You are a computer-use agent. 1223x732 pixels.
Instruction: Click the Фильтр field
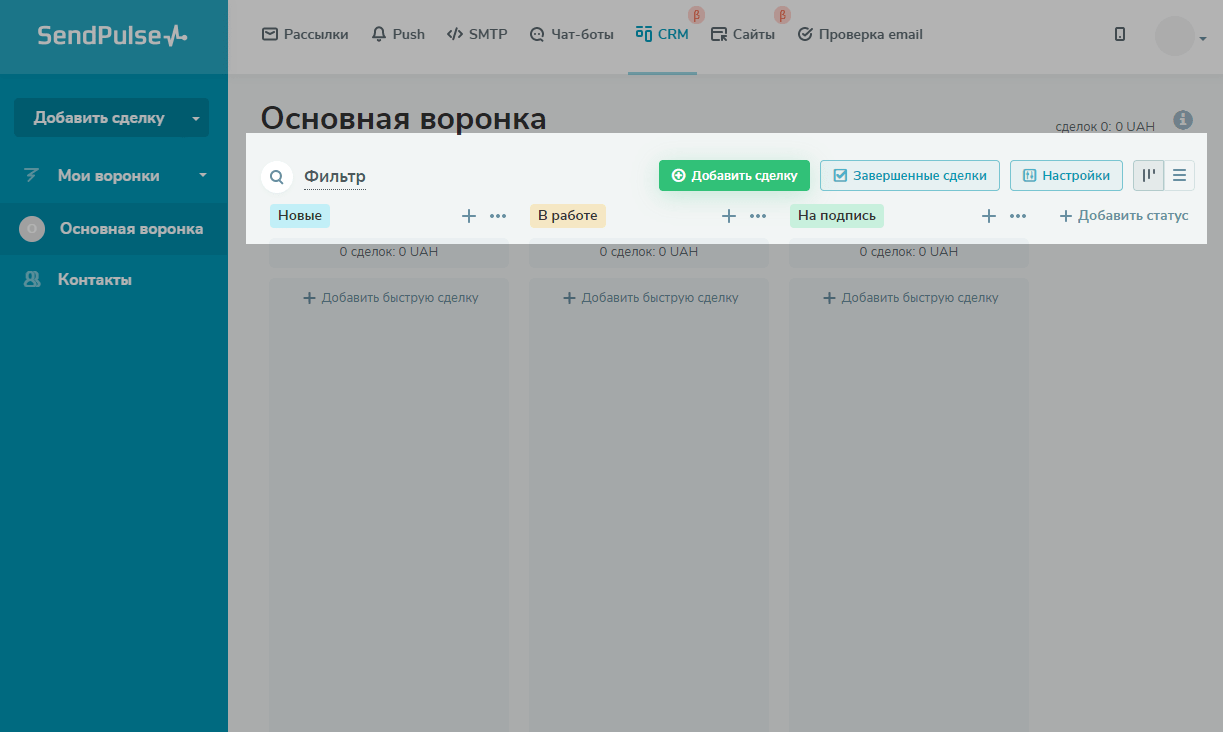click(x=335, y=177)
